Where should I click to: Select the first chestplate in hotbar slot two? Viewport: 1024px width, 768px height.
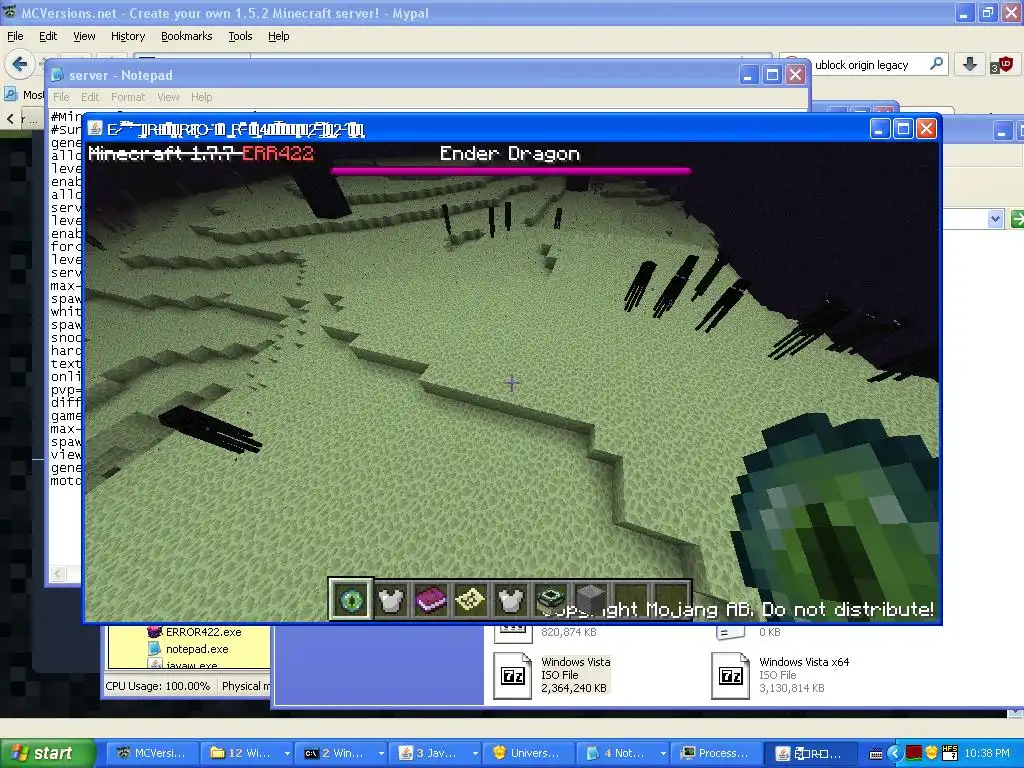pos(391,600)
